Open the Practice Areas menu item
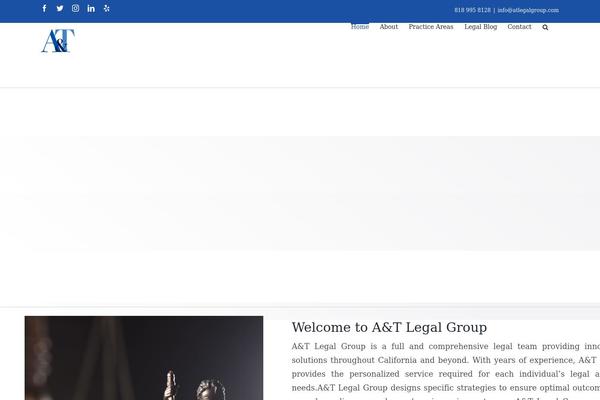 [431, 27]
